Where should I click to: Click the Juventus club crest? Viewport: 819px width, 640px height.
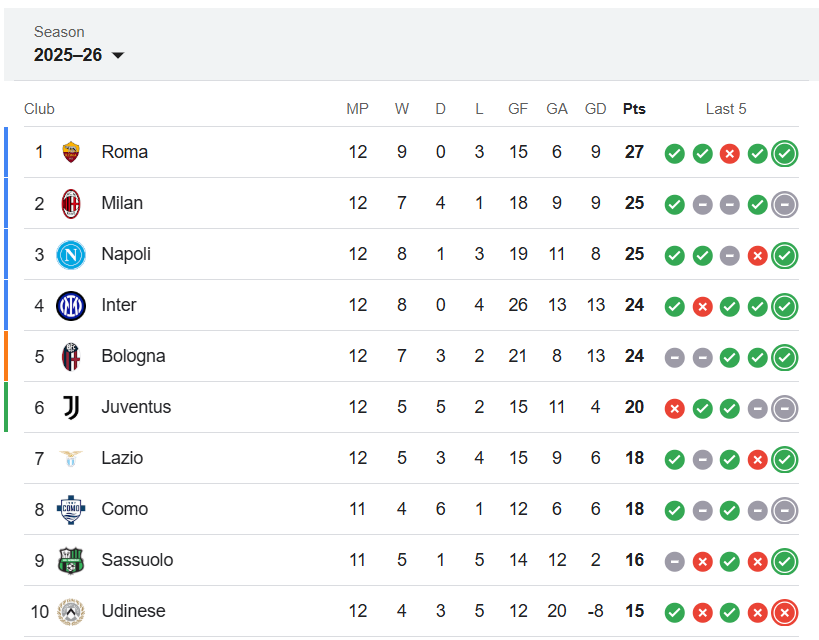click(71, 407)
